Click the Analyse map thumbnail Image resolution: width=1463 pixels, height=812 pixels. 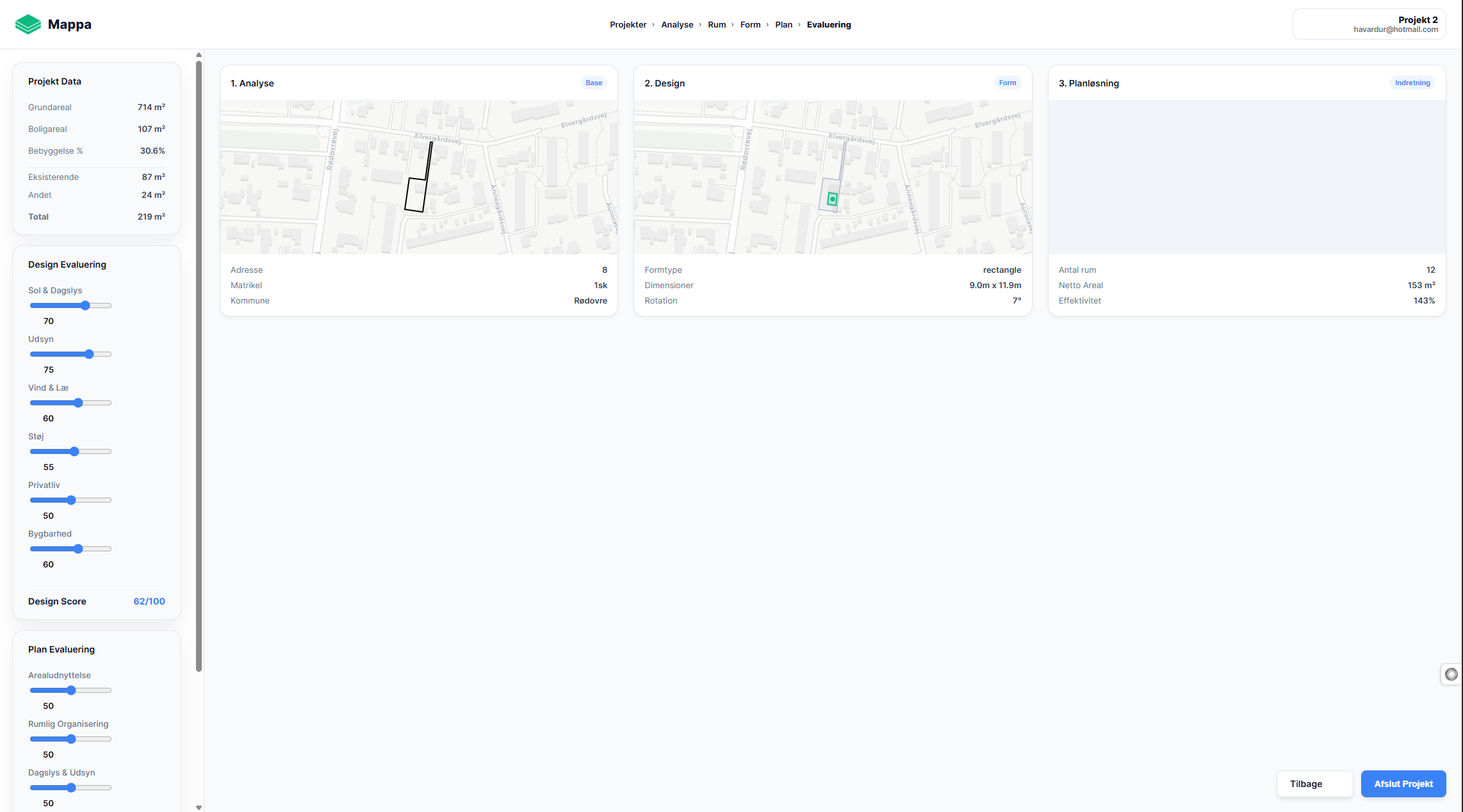(x=418, y=177)
